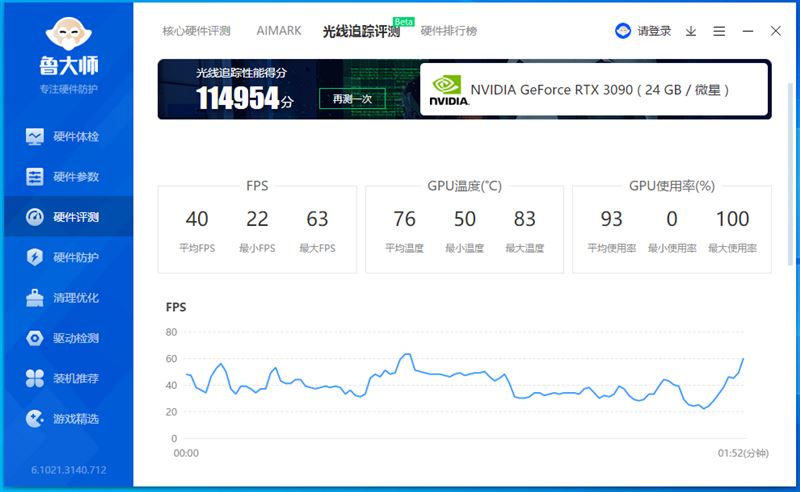This screenshot has width=800, height=492.
Task: Click the 00:00 time label
Action: point(186,453)
